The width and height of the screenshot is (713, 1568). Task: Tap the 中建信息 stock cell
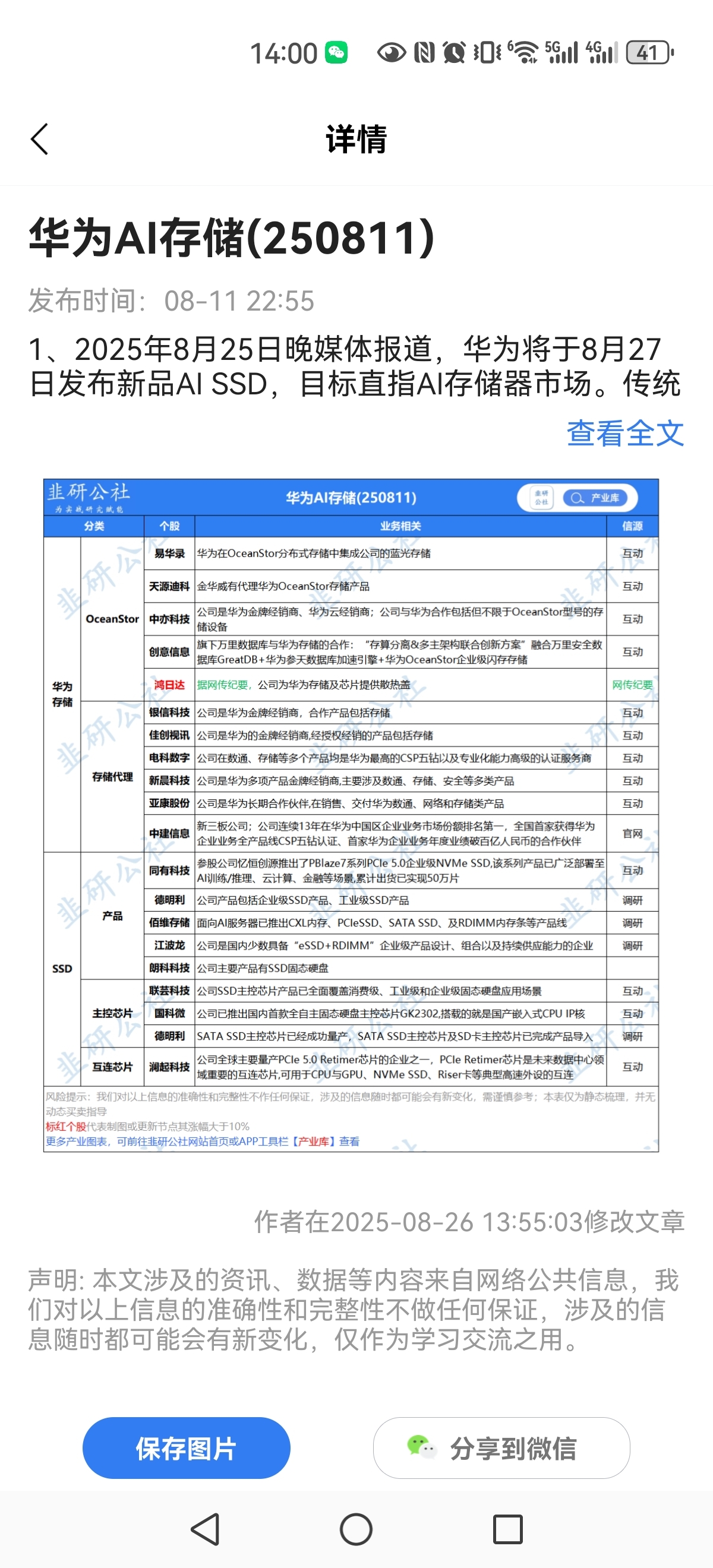169,833
